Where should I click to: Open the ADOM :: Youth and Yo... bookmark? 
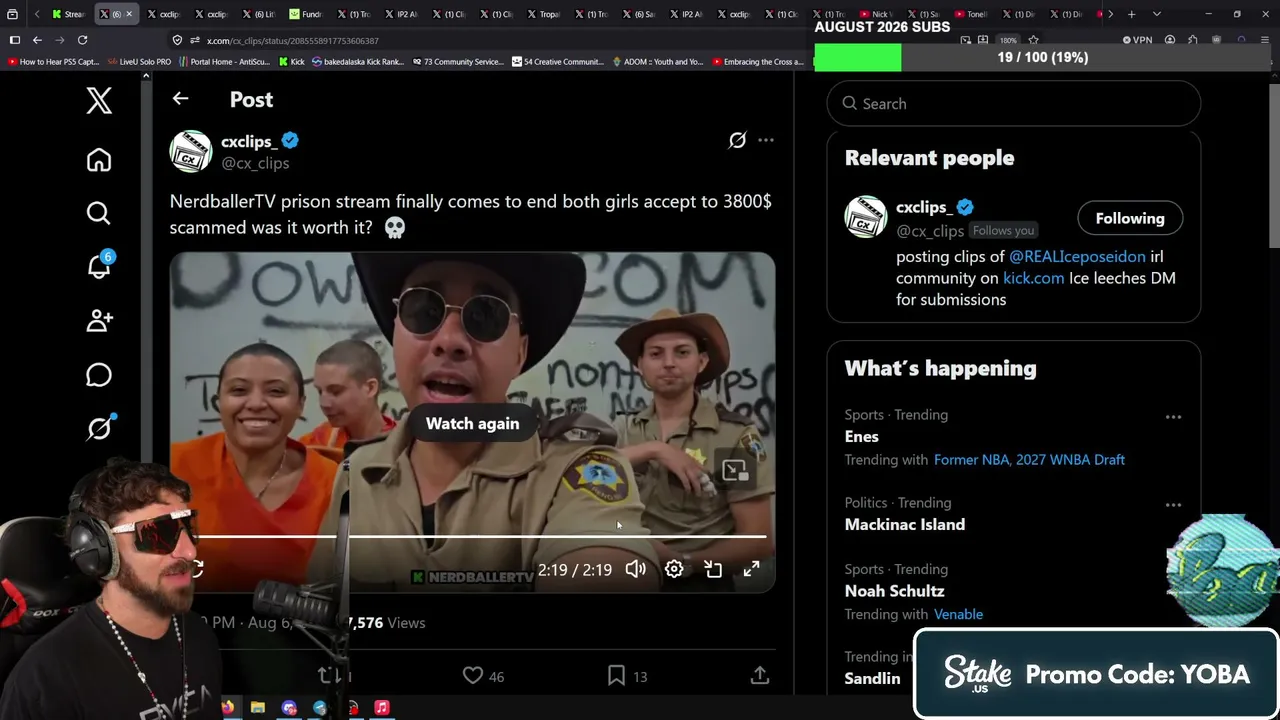(658, 62)
